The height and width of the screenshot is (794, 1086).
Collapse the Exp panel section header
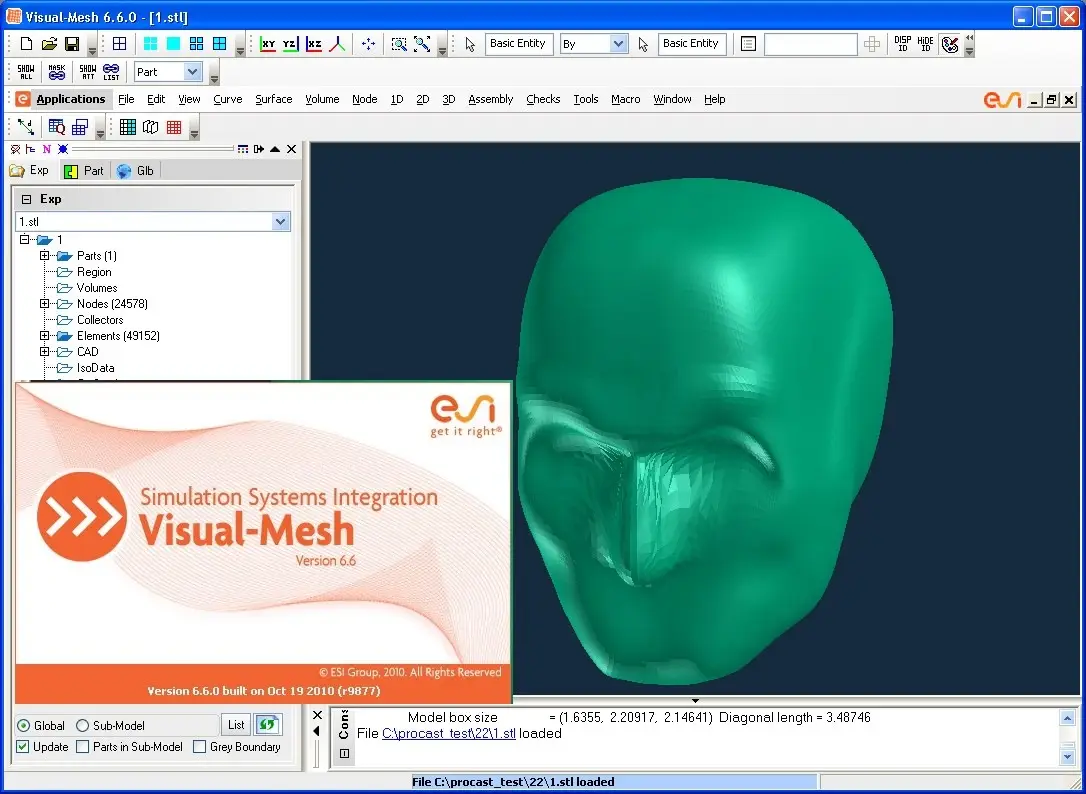pos(26,200)
